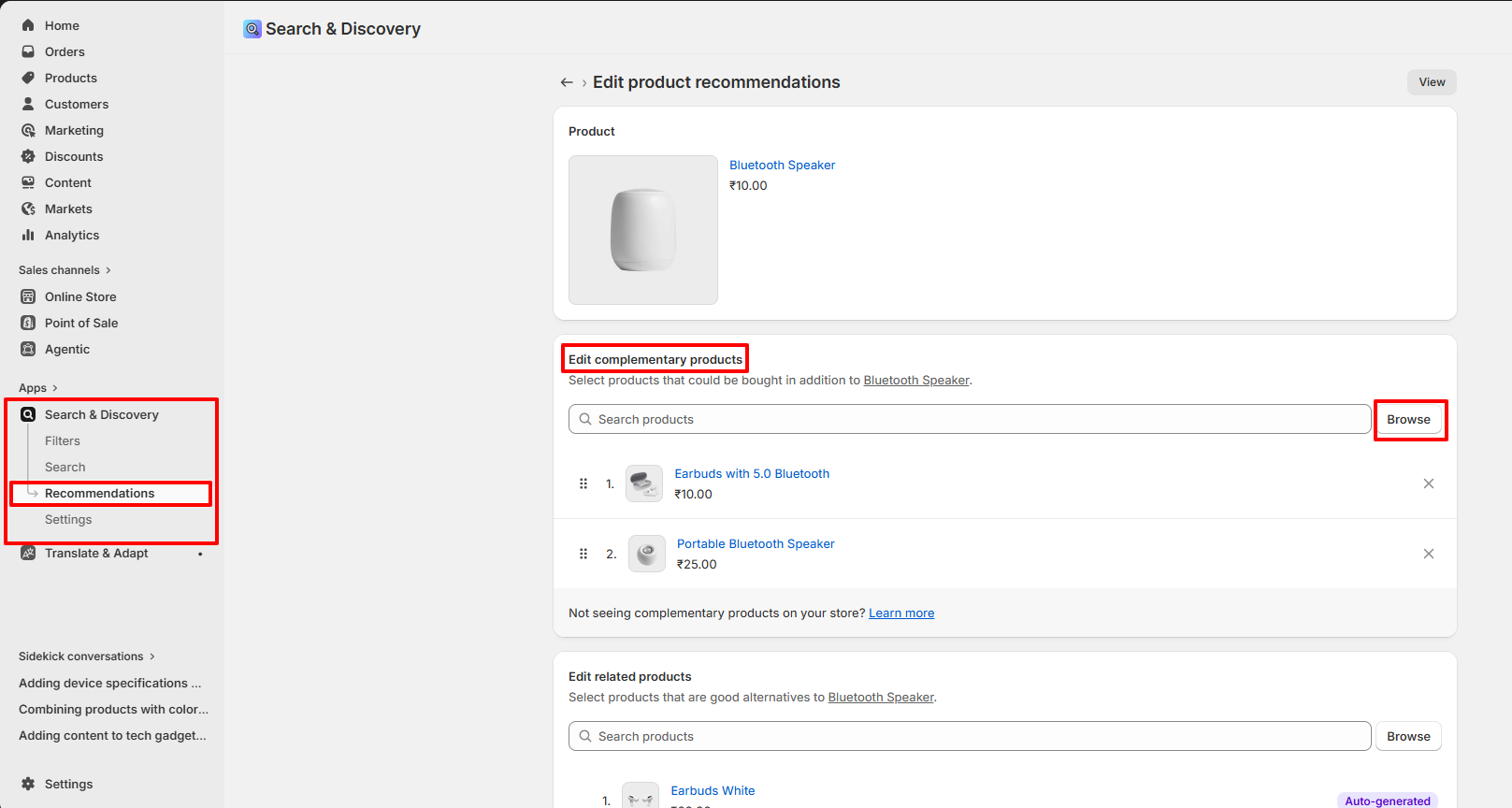The image size is (1512, 808).
Task: Open the Earbuds White link
Action: 713,790
